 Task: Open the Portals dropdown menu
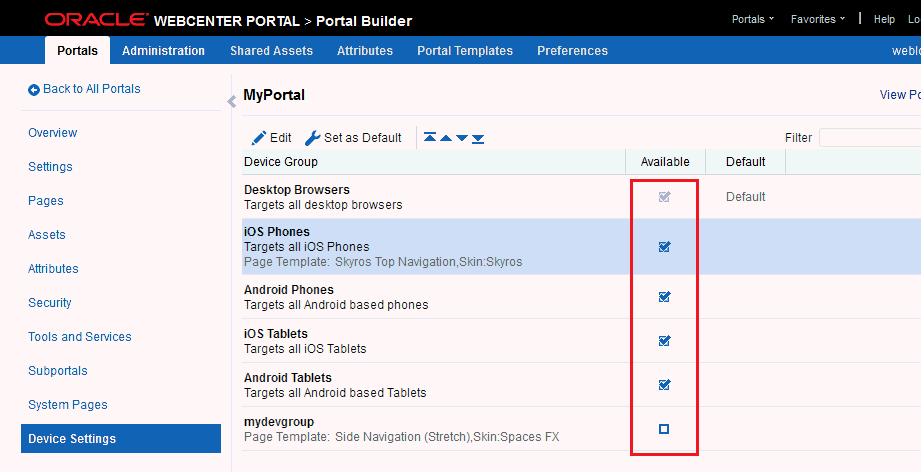pos(753,19)
